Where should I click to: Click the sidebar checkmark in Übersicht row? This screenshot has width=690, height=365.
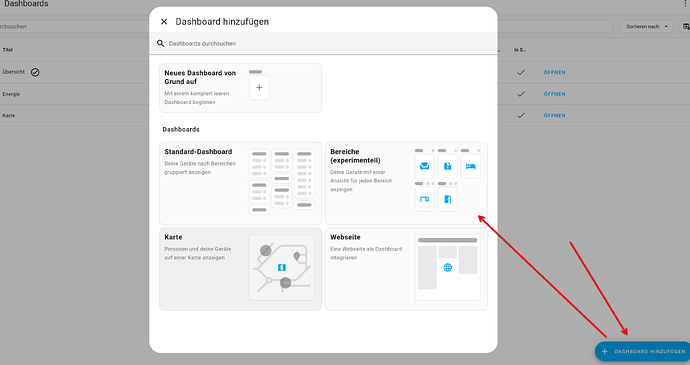[521, 72]
